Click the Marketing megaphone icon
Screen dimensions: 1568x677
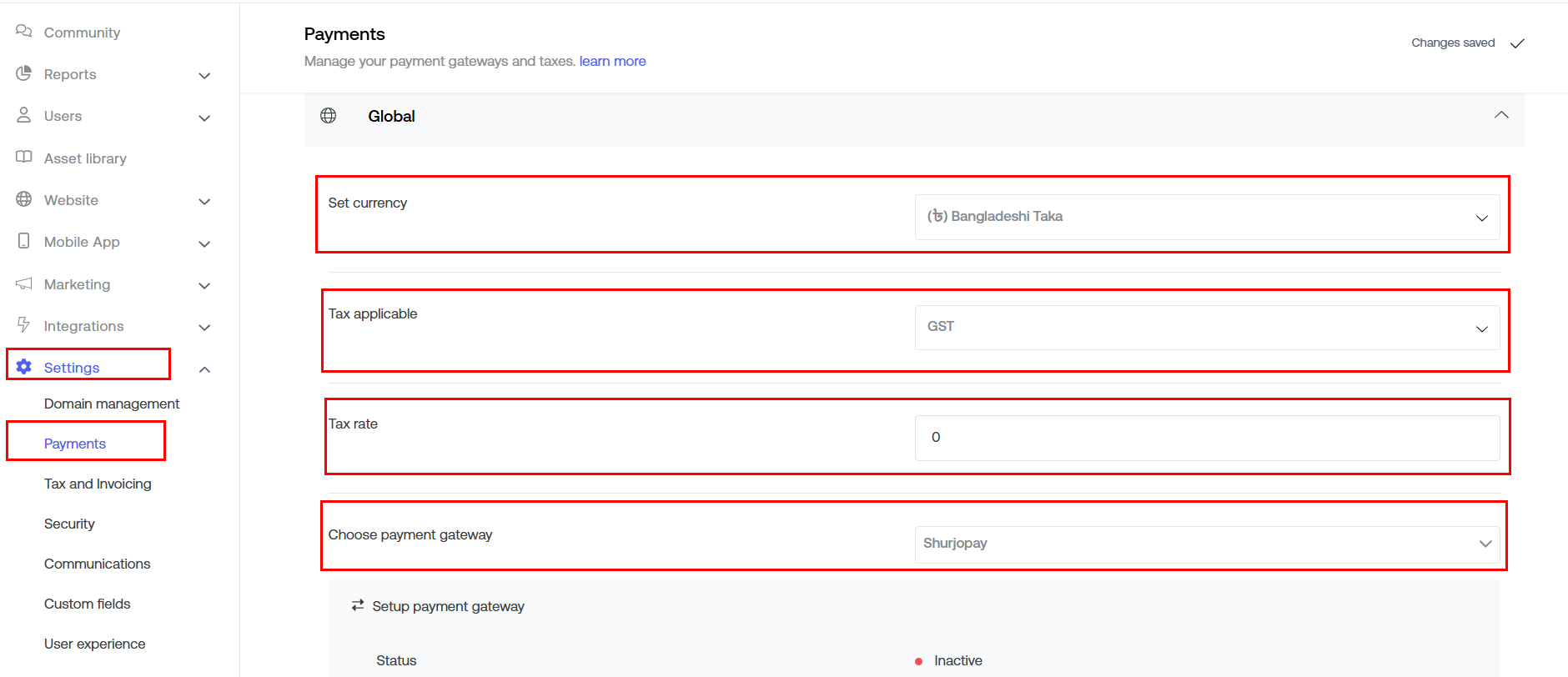[x=24, y=283]
